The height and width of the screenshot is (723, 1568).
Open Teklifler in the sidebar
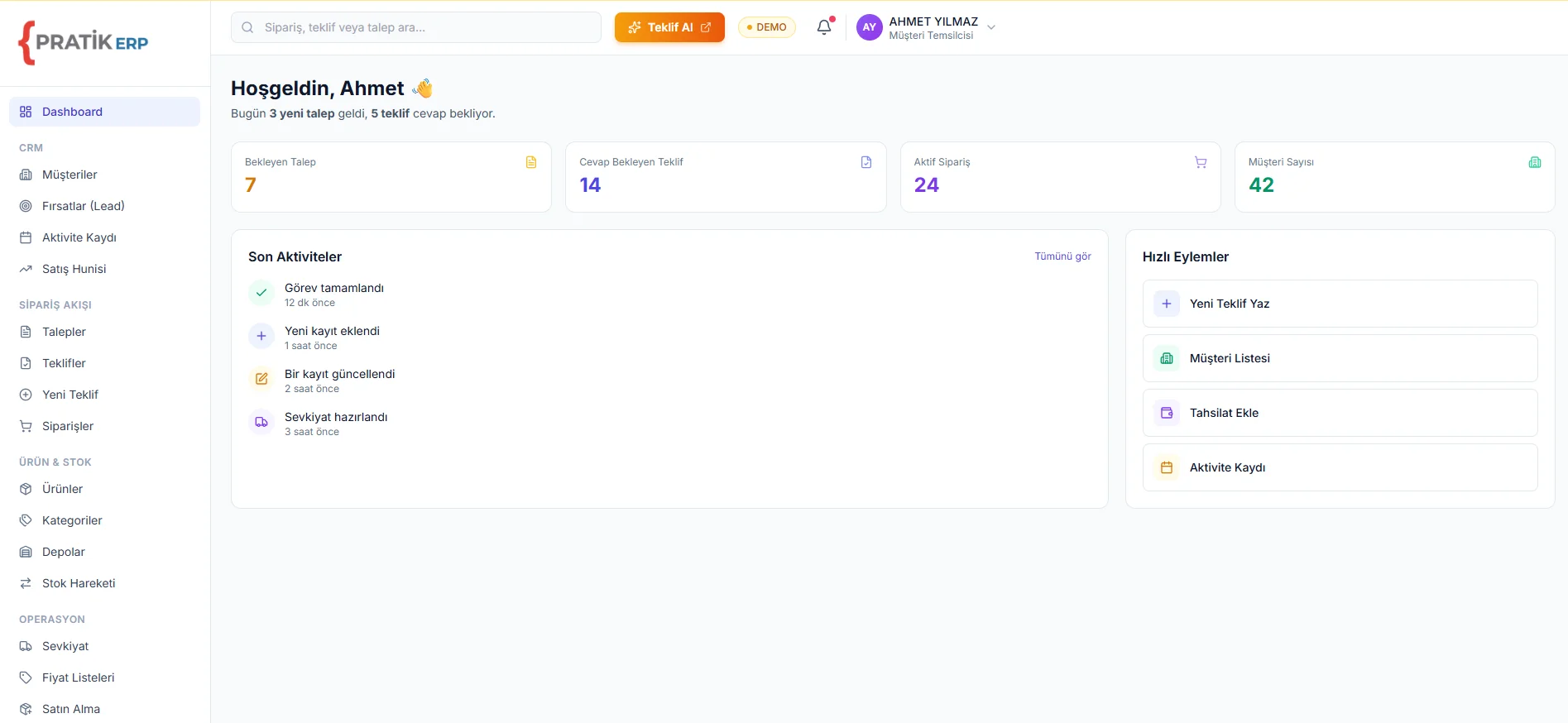click(x=104, y=363)
